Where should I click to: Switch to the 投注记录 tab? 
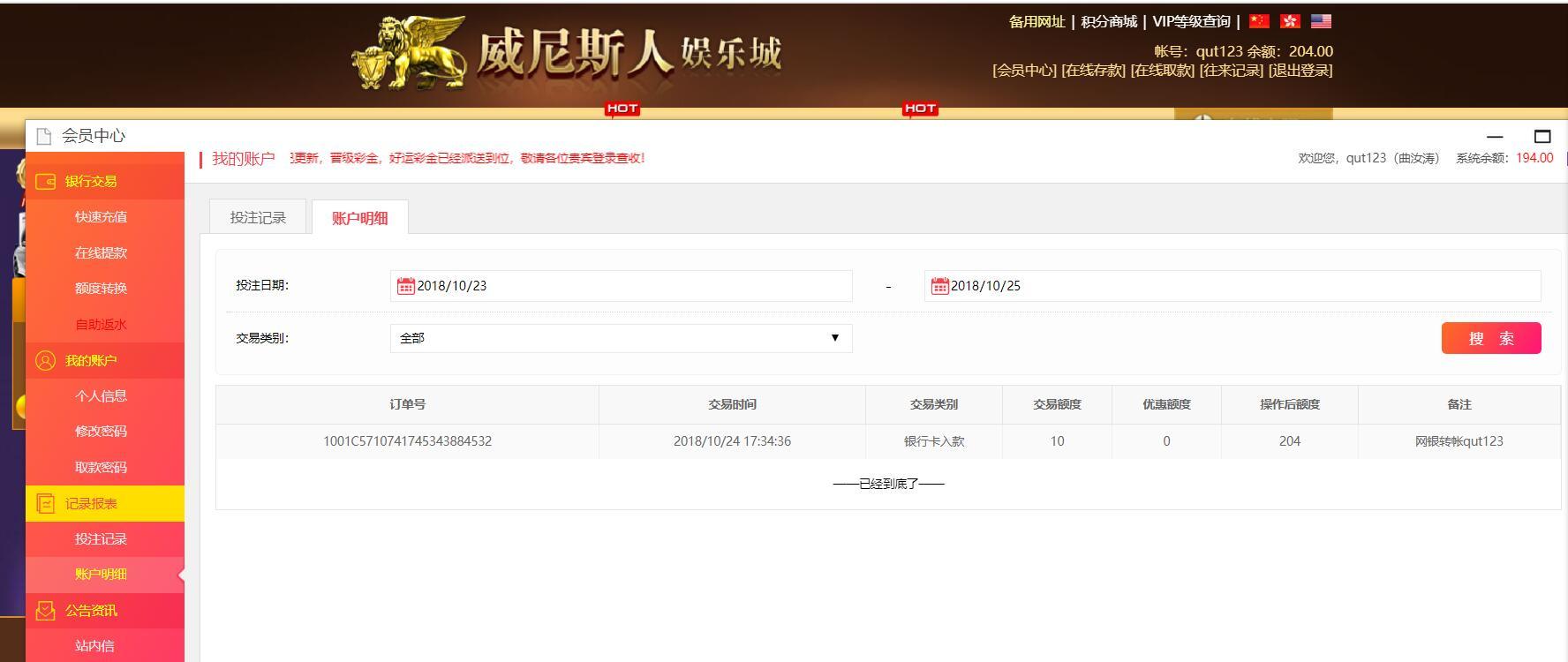point(258,217)
